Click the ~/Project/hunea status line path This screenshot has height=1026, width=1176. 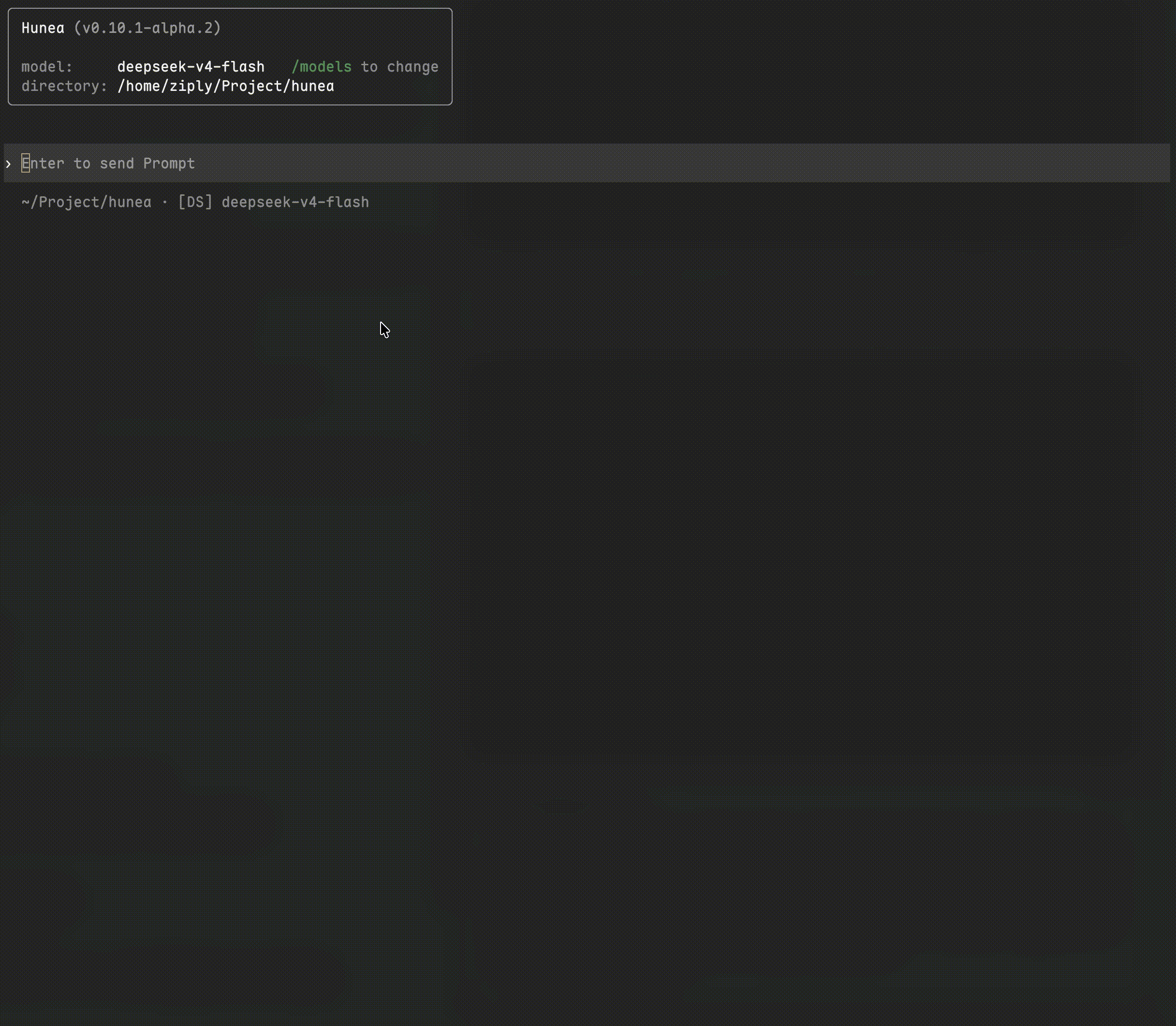point(87,203)
